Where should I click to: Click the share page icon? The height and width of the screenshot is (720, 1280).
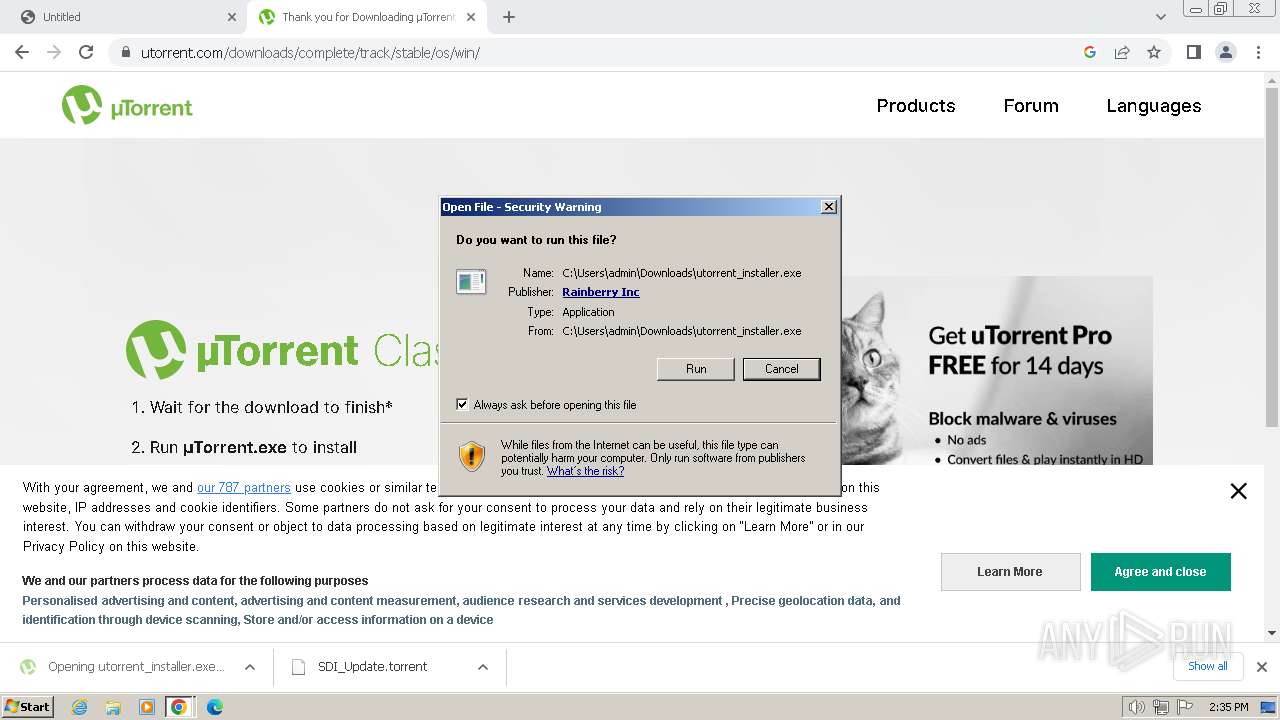coord(1122,52)
